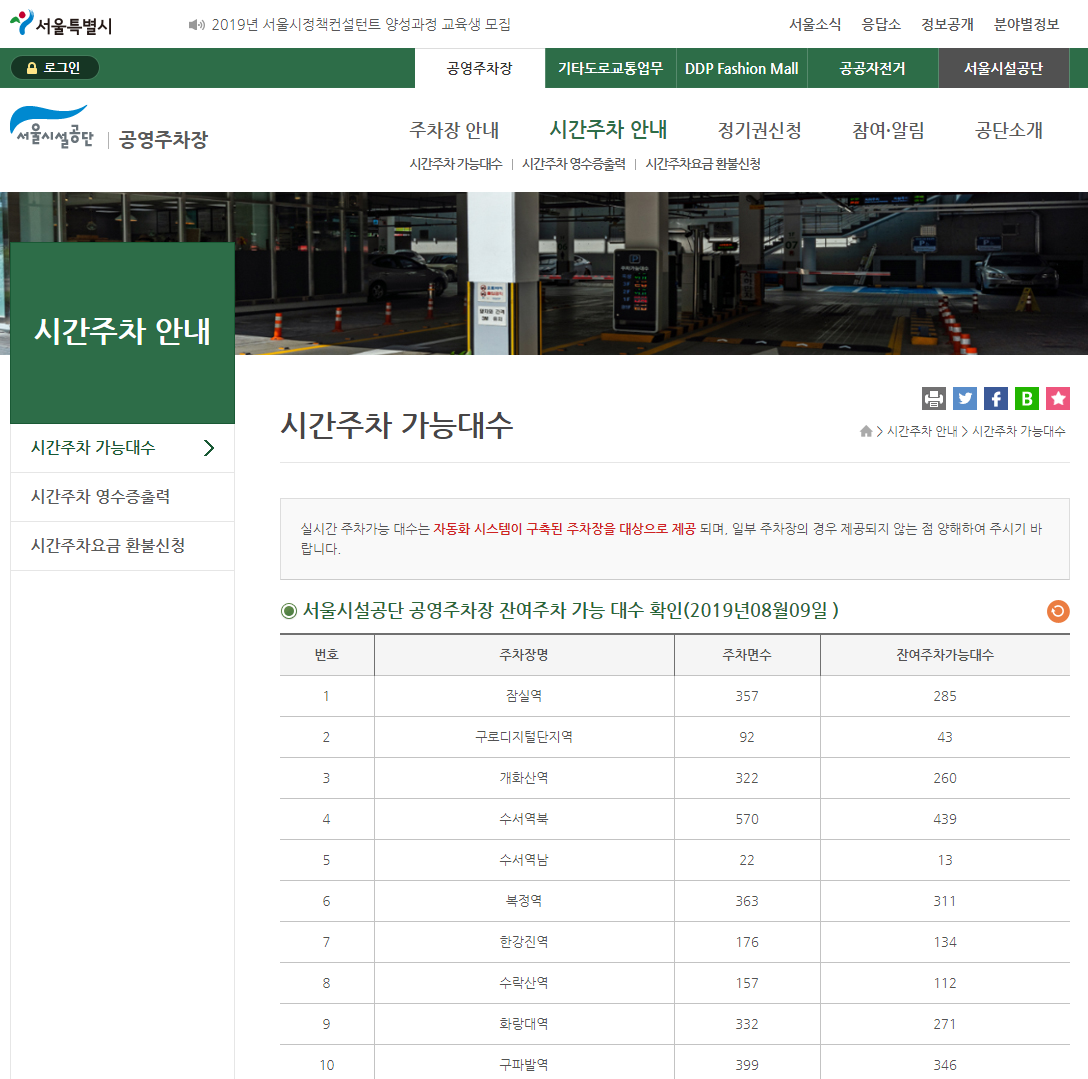Click the green blog share icon

point(1027,398)
